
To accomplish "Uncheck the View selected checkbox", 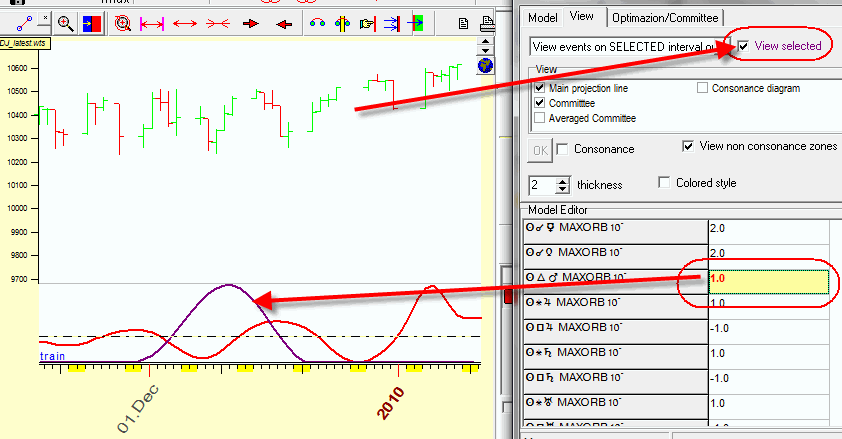I will pyautogui.click(x=743, y=46).
